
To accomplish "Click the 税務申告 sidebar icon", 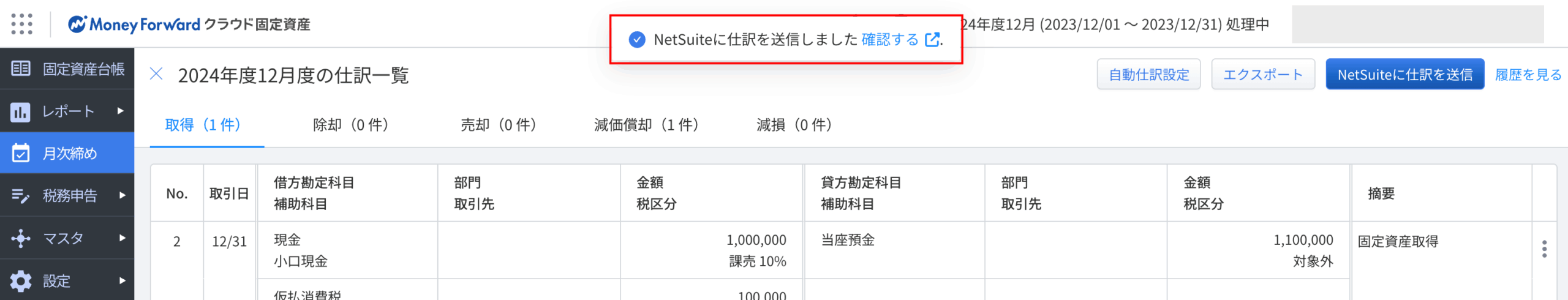I will point(20,196).
